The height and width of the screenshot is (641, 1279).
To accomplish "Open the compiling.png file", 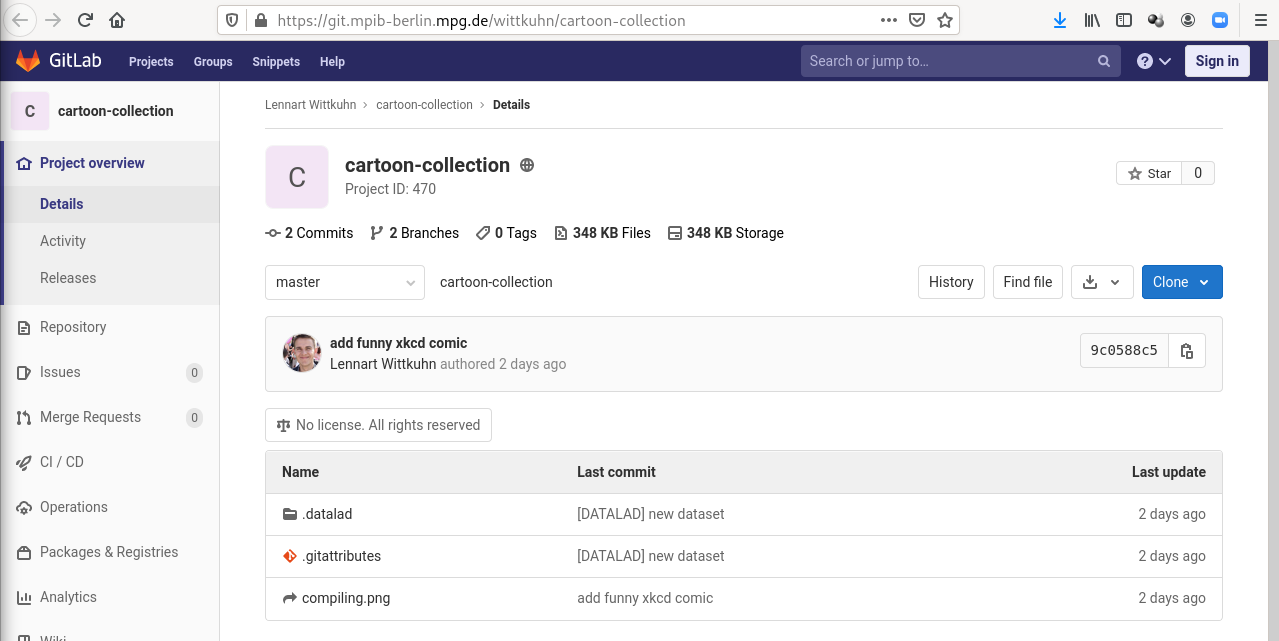I will click(346, 598).
